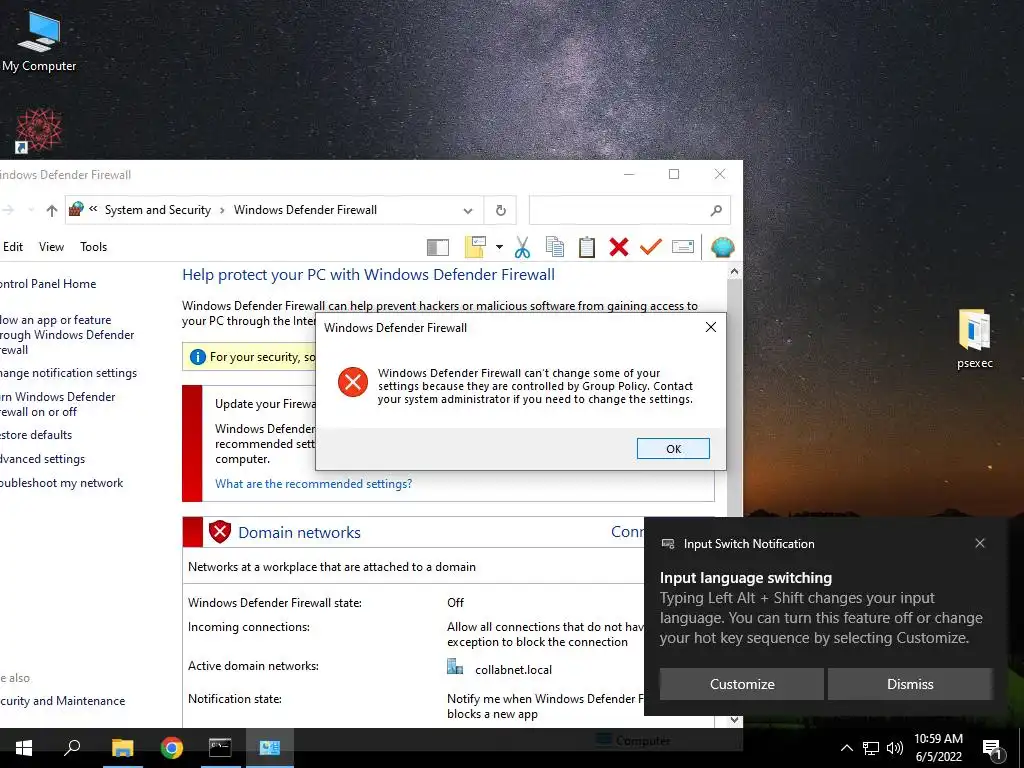Click Restore defaults link
The width and height of the screenshot is (1024, 768).
(x=36, y=435)
